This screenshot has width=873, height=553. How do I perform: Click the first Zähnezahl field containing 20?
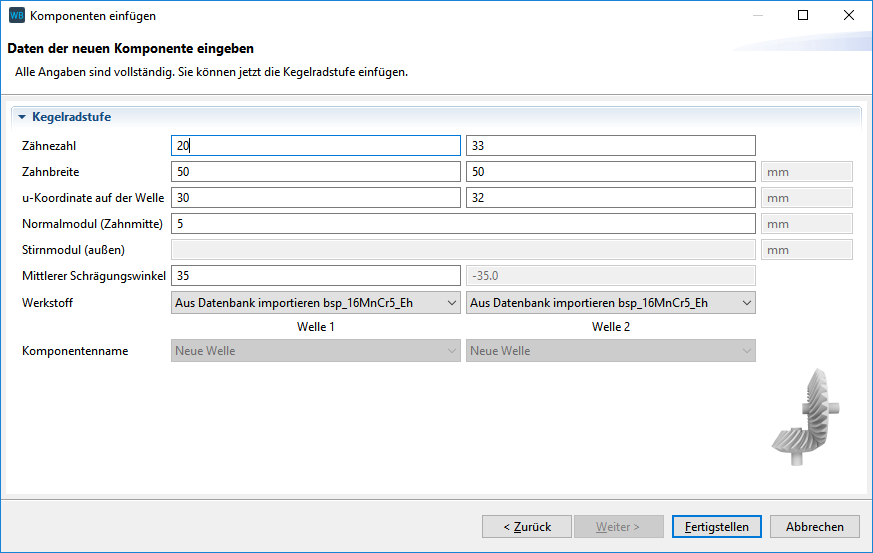pos(315,146)
